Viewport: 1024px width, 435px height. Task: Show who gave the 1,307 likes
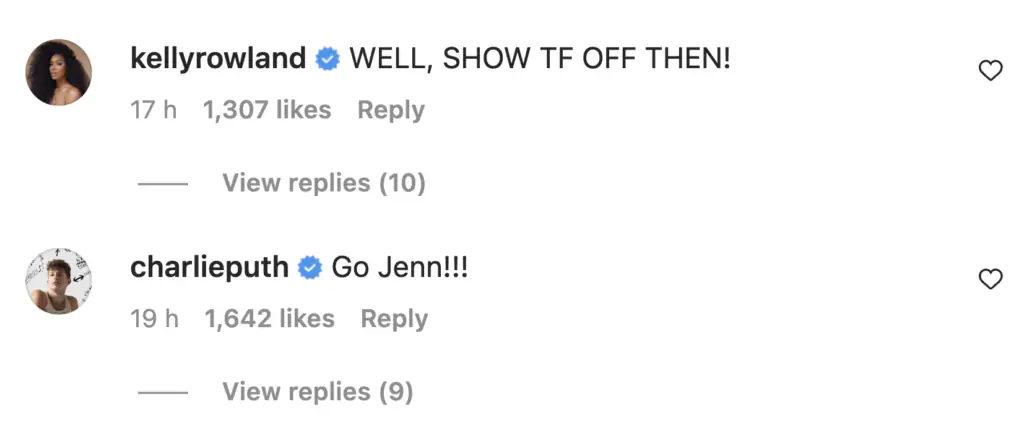(267, 110)
